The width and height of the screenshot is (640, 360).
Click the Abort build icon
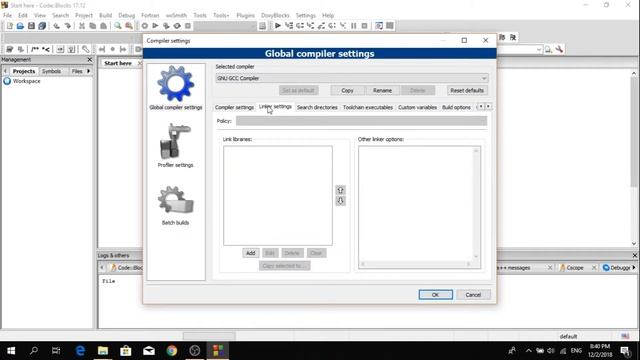(x=188, y=26)
